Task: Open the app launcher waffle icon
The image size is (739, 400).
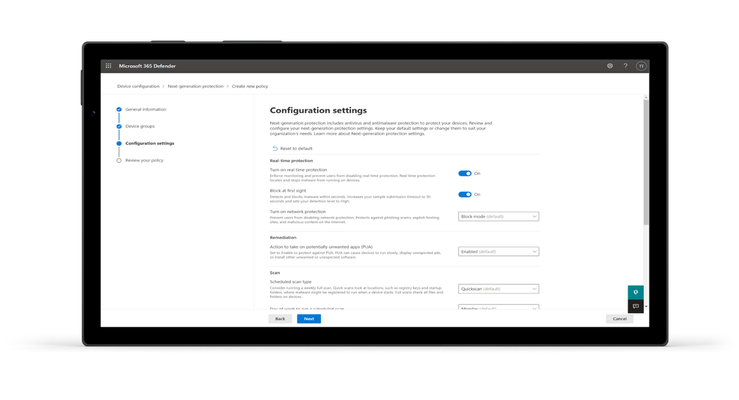Action: 108,66
